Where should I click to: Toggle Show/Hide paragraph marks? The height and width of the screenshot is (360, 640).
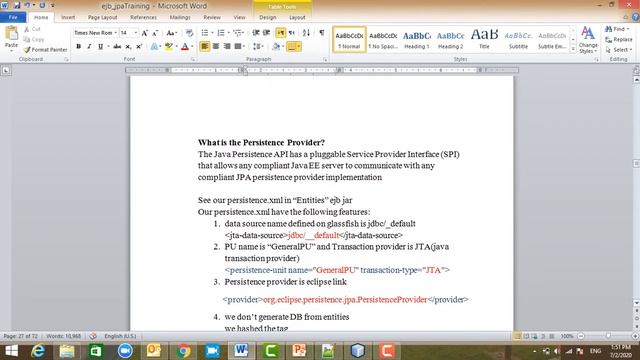(322, 33)
